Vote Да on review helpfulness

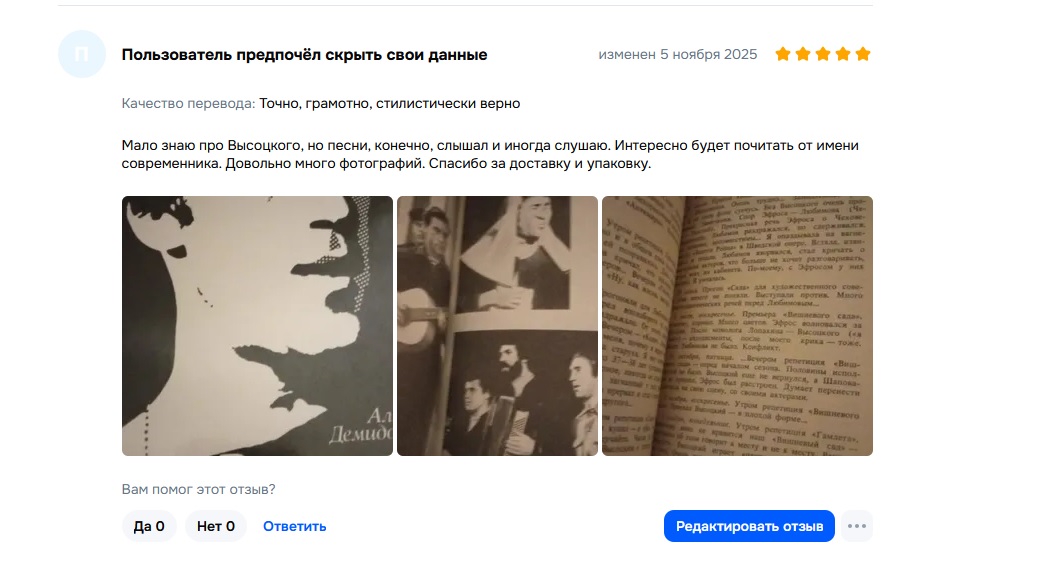pos(149,526)
